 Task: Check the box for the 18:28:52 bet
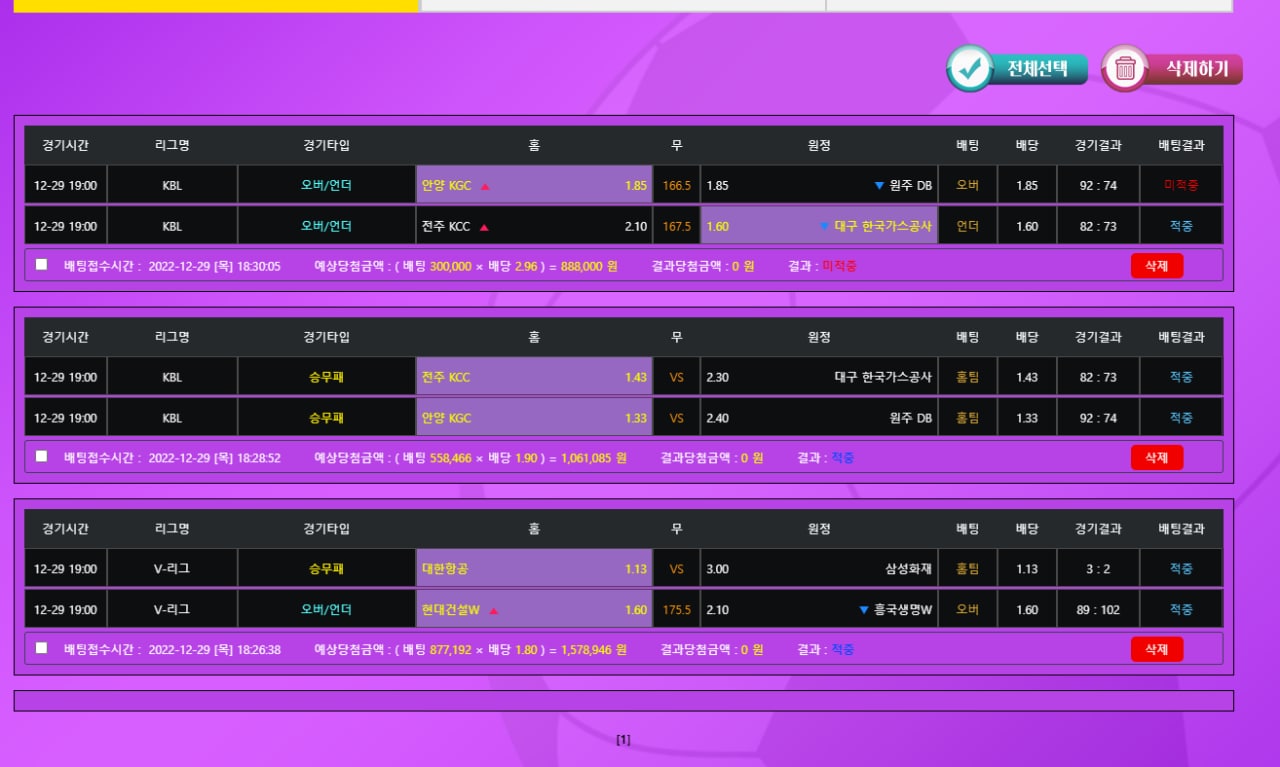coord(41,456)
